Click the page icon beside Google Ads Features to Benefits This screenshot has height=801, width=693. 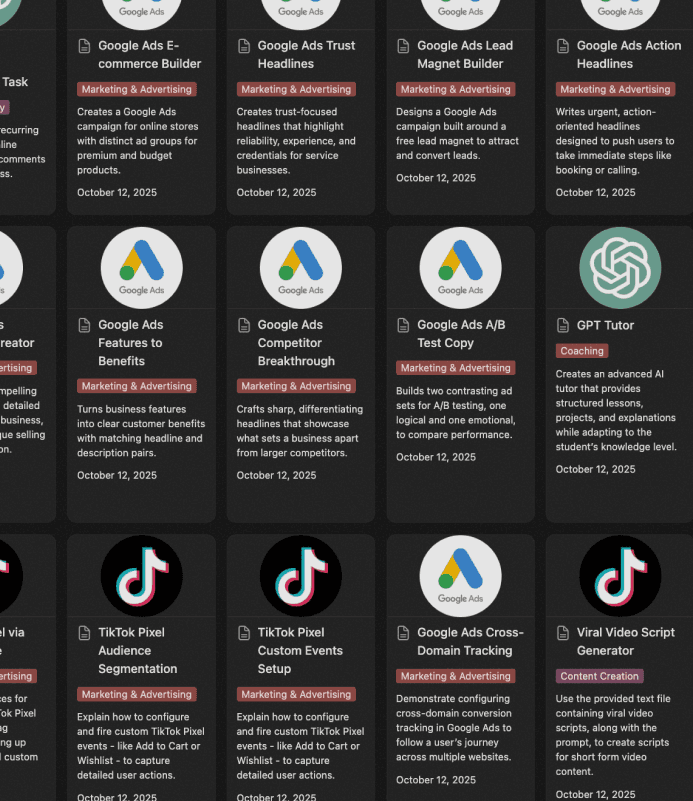point(84,325)
